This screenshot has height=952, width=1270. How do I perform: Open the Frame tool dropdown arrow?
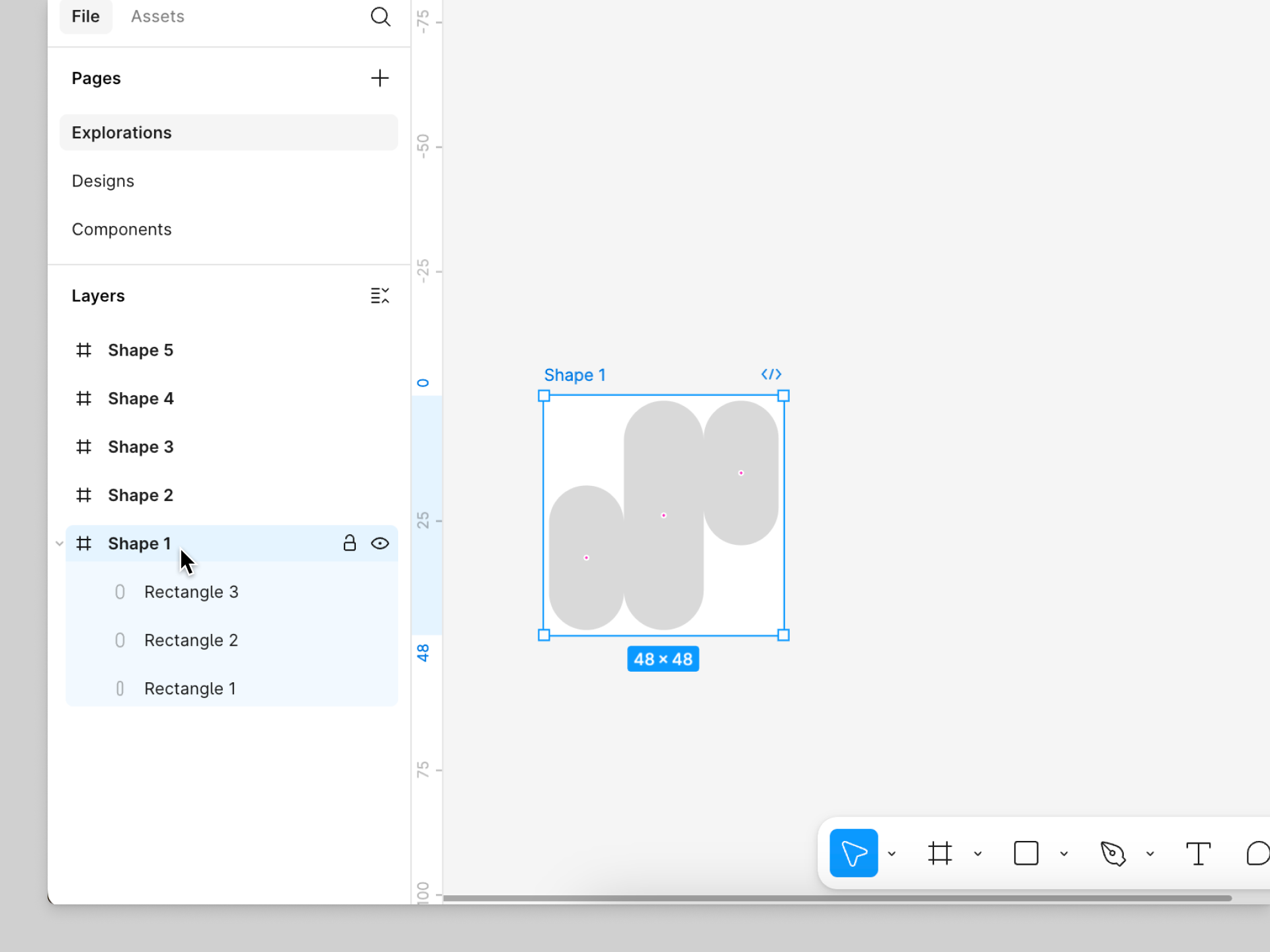978,853
